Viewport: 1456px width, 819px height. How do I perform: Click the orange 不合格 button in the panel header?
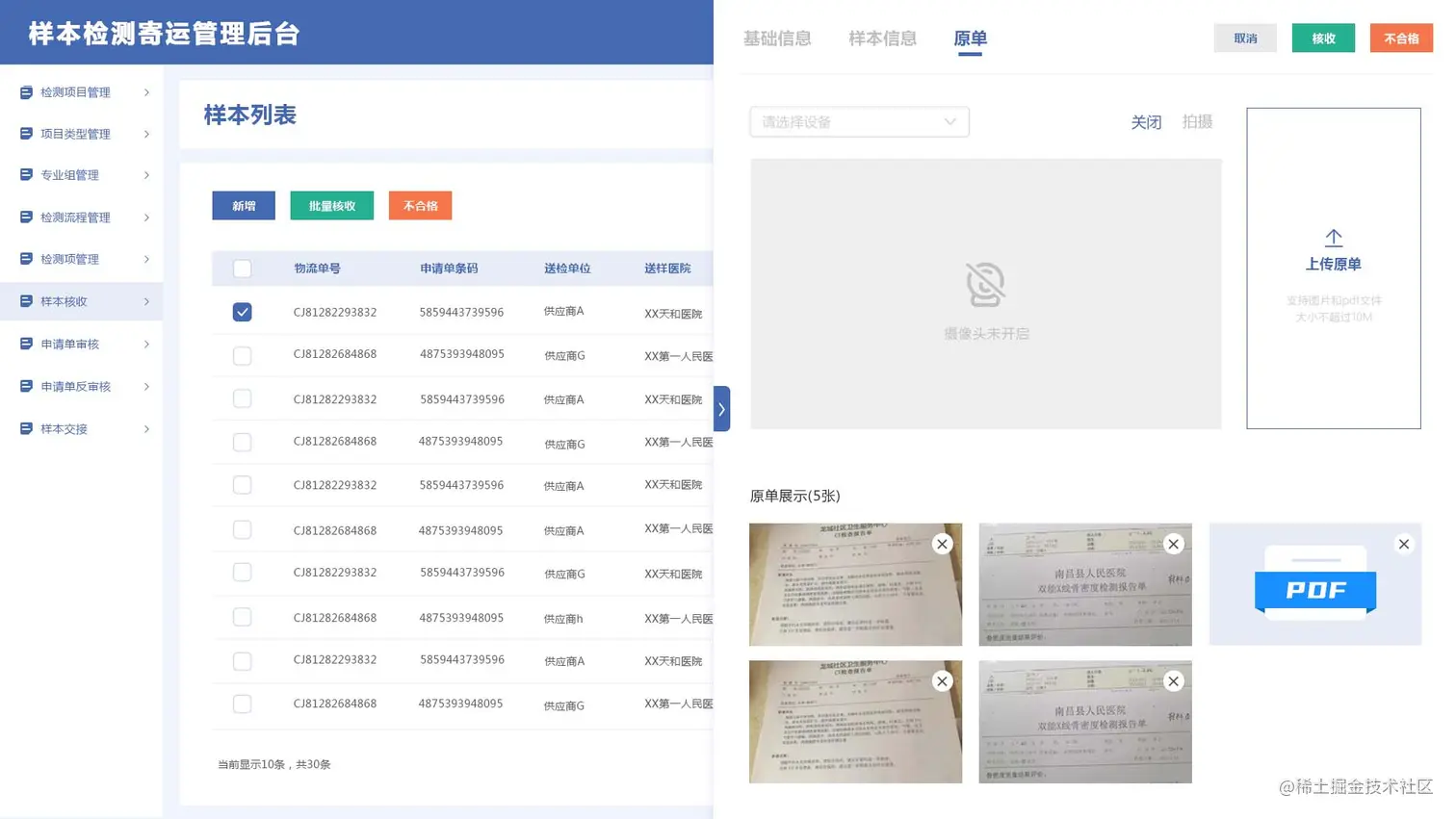(x=1401, y=38)
